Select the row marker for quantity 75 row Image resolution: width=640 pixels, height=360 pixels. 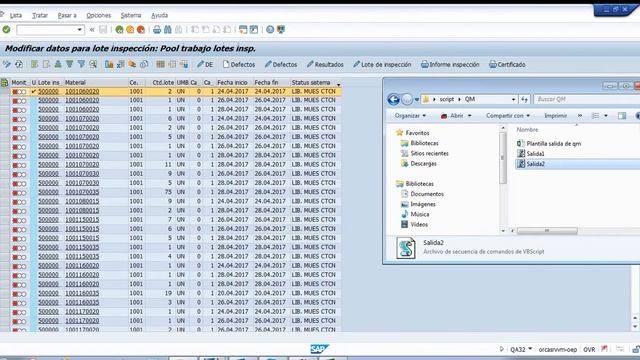tap(4, 192)
